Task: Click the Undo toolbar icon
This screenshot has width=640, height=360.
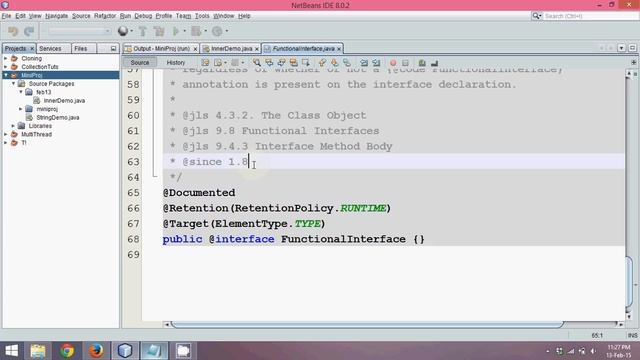Action: pyautogui.click(x=13, y=31)
